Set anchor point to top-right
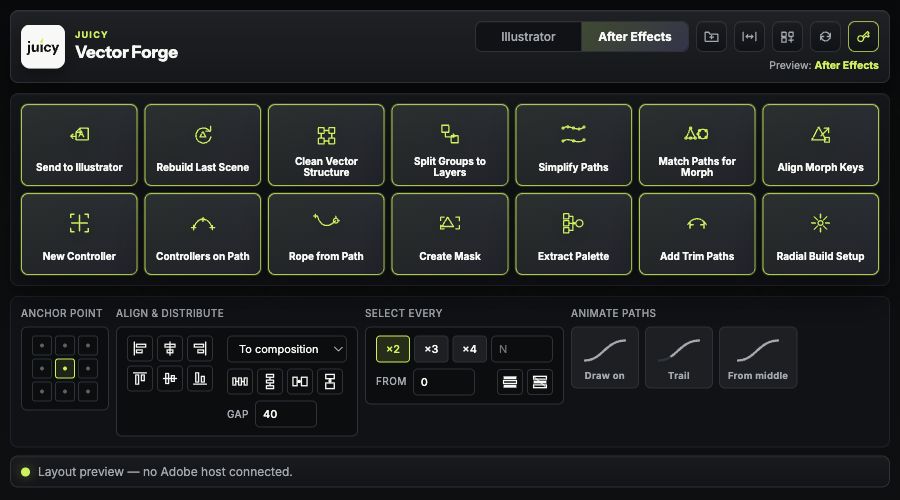 pyautogui.click(x=88, y=346)
